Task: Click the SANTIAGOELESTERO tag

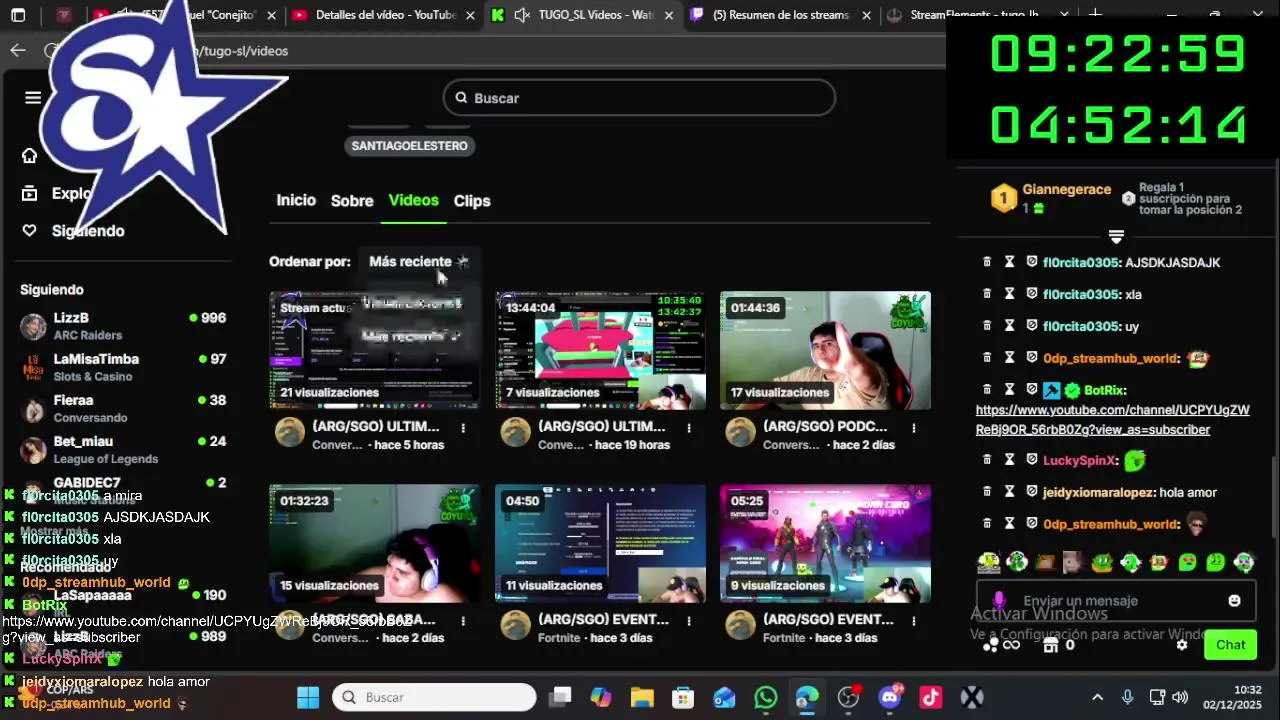Action: pos(409,145)
